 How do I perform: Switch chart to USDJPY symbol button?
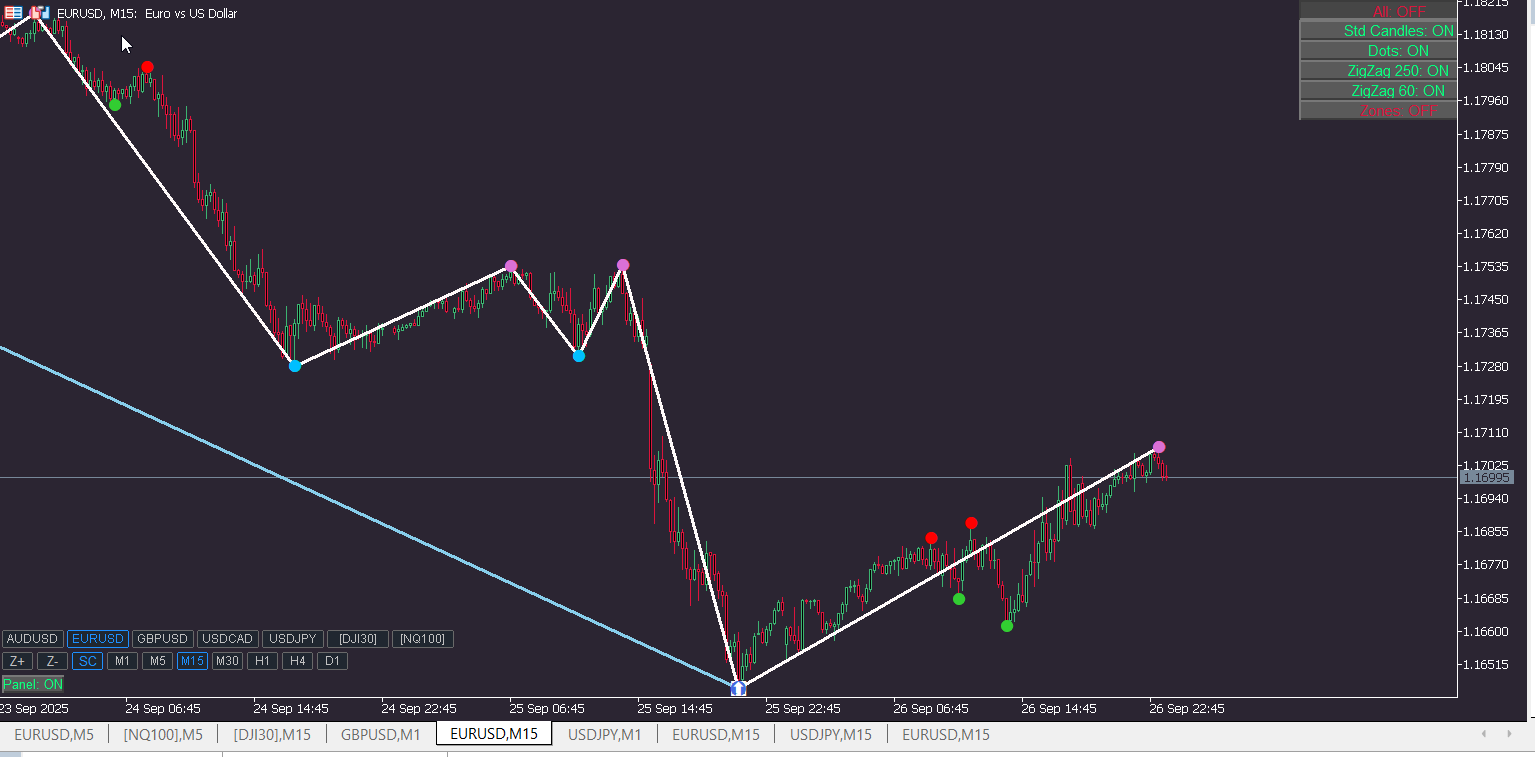point(293,639)
